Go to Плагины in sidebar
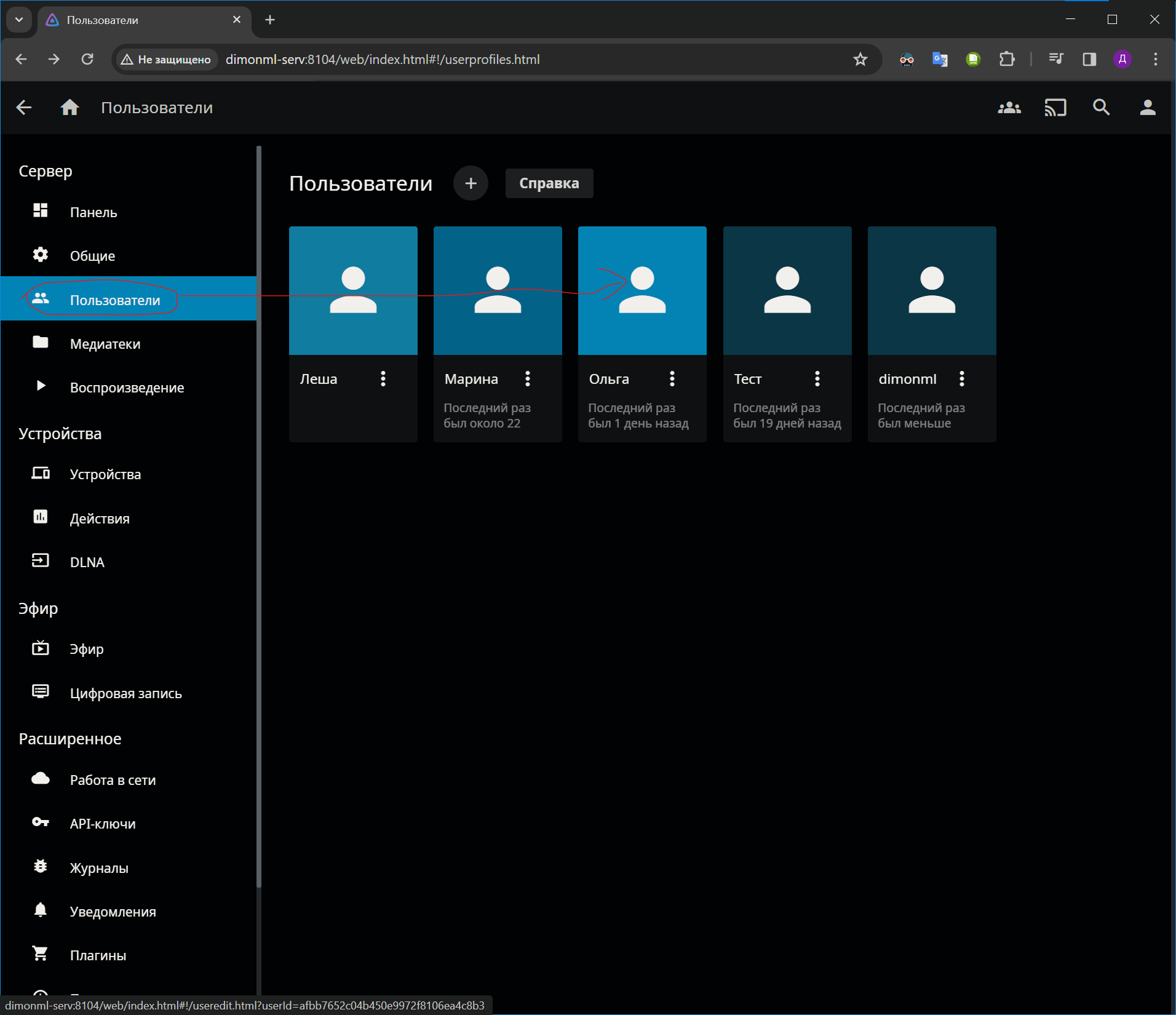Screen dimensions: 1176x1015 98,955
